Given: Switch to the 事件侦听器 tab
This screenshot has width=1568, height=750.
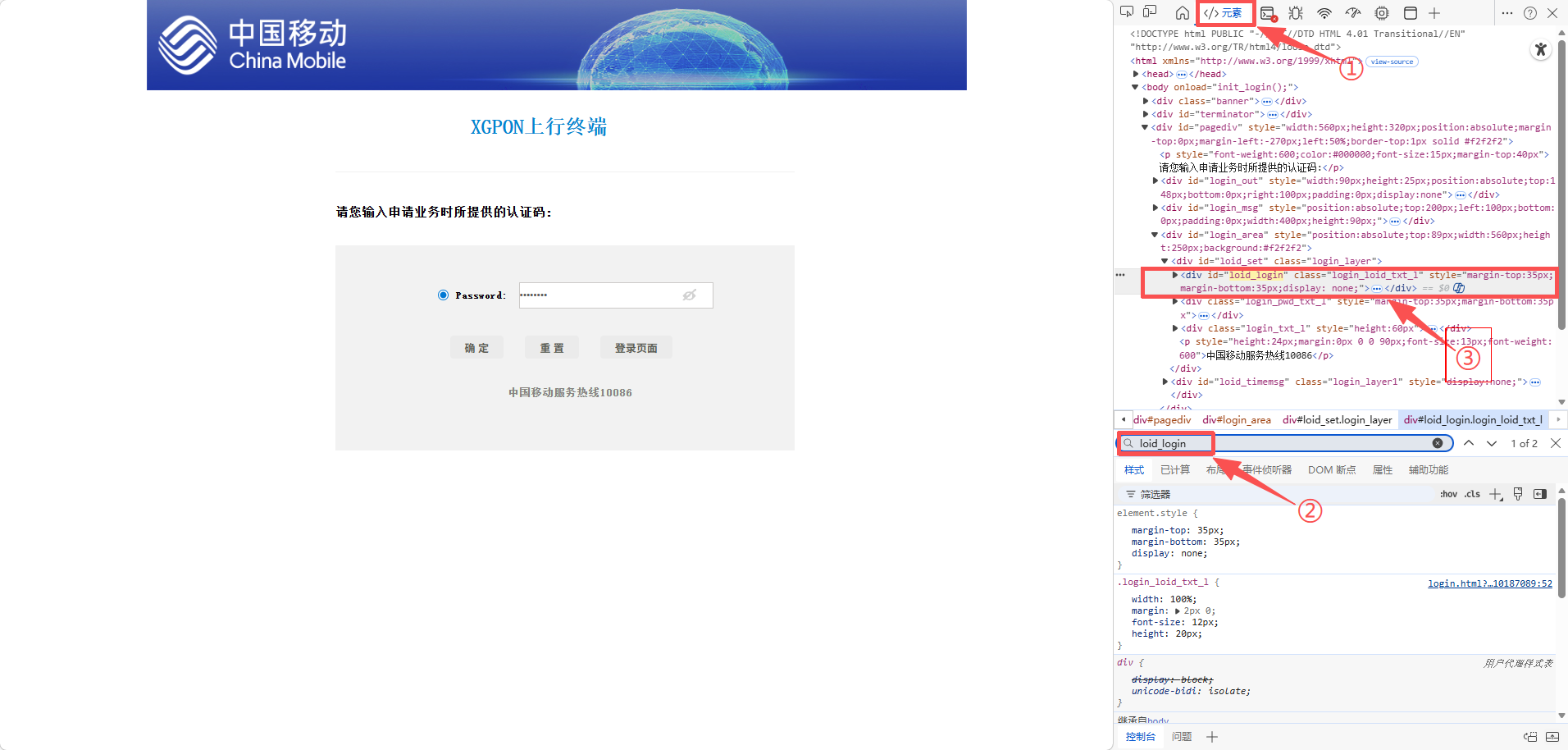Looking at the screenshot, I should 1266,470.
